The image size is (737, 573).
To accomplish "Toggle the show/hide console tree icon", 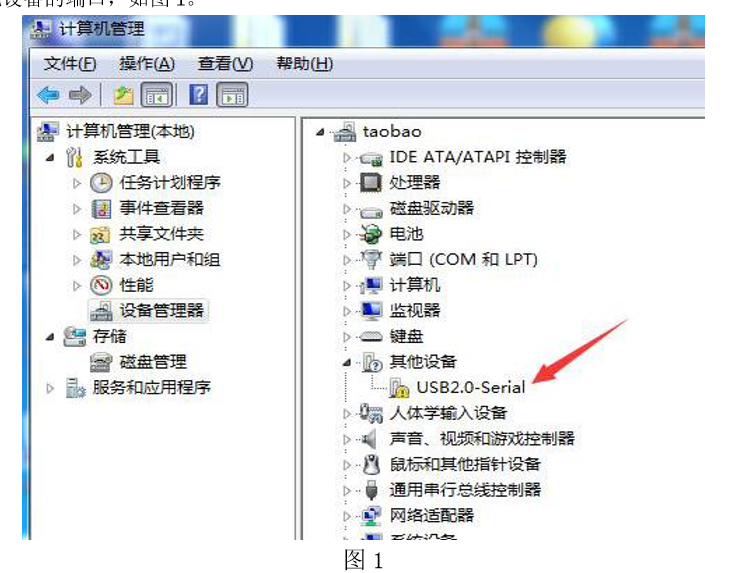I will [x=157, y=95].
